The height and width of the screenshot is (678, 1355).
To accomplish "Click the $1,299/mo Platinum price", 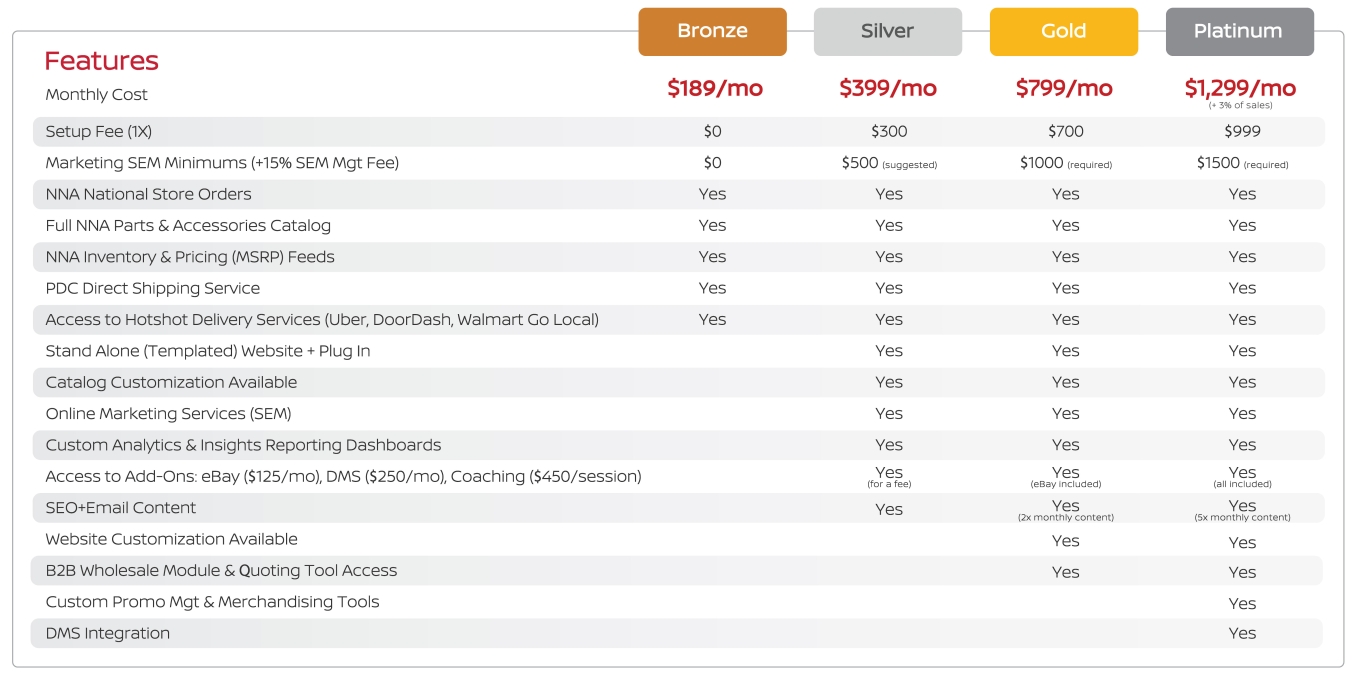I will pos(1240,88).
